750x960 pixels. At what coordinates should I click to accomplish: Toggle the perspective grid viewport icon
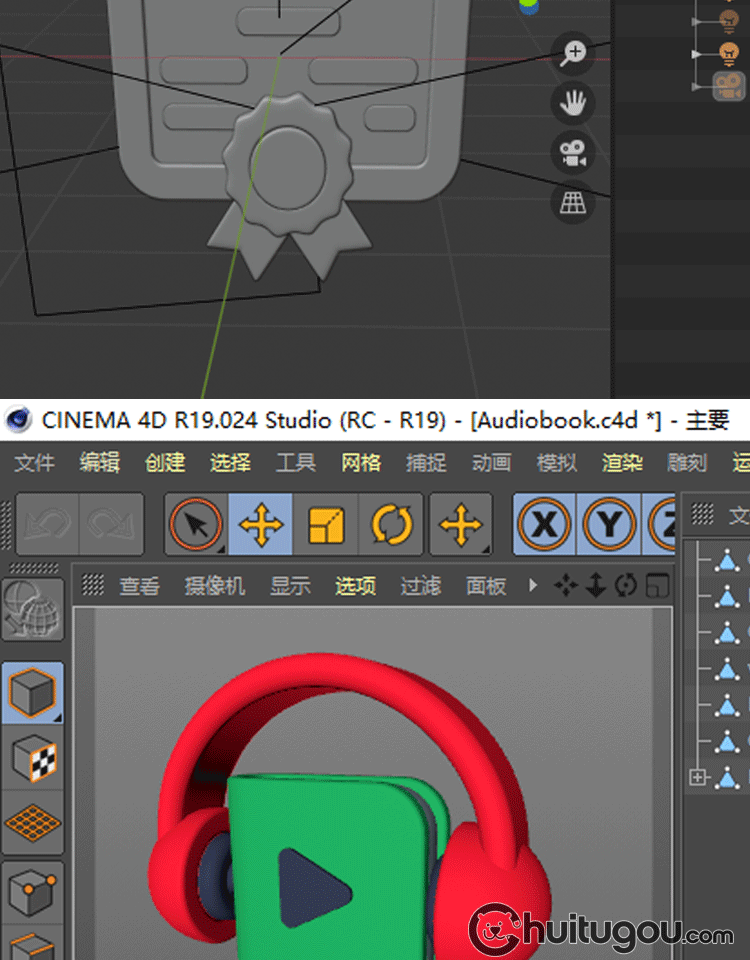coord(572,202)
